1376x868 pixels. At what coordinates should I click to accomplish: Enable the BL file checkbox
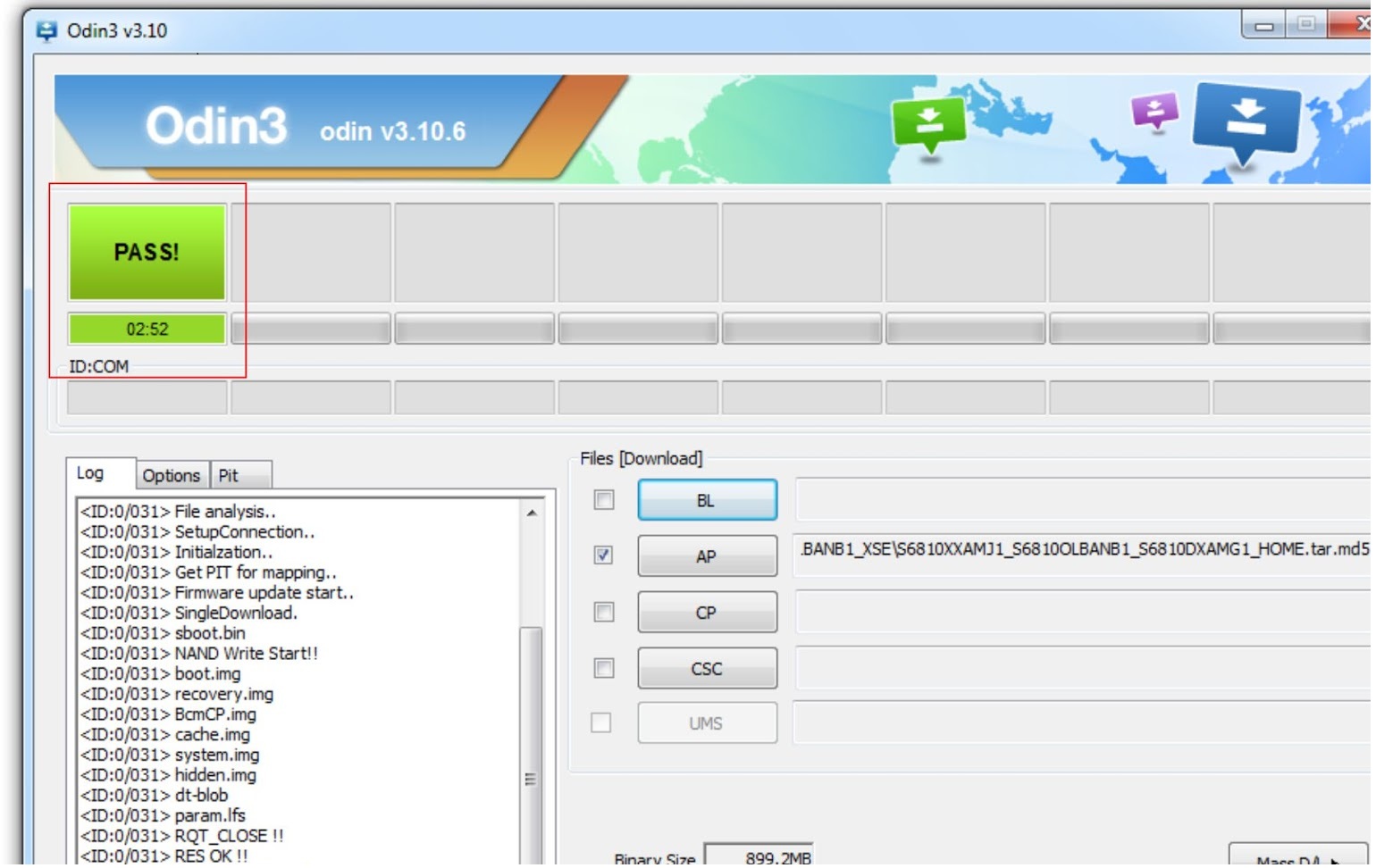click(604, 500)
